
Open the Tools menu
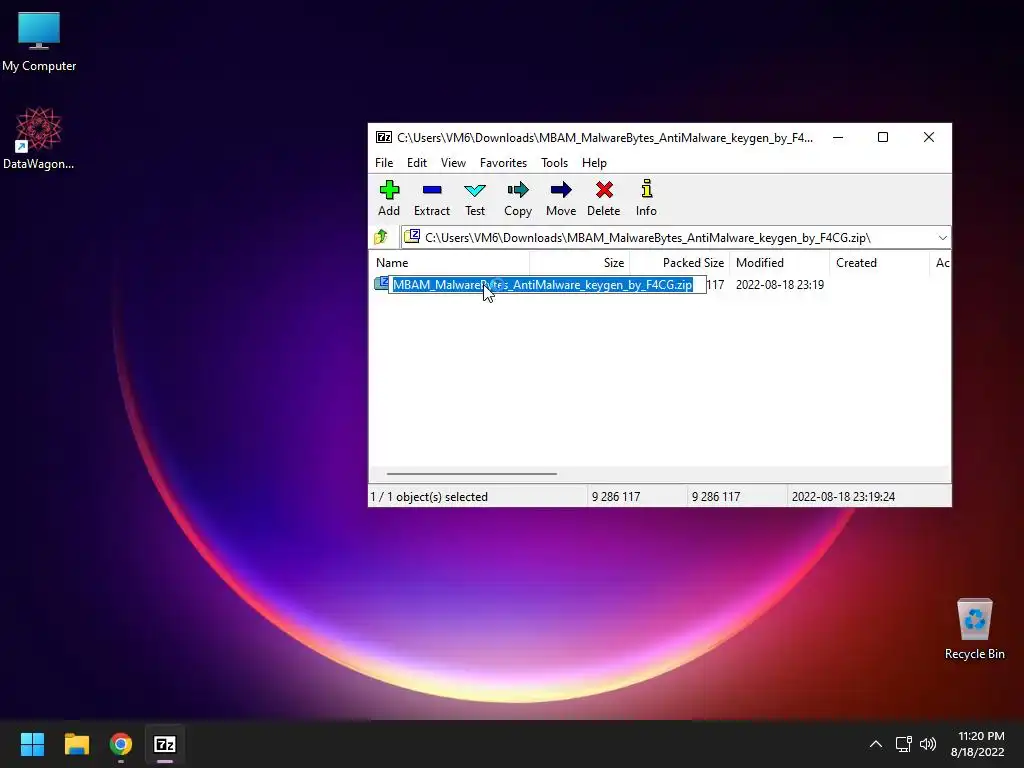pyautogui.click(x=554, y=163)
